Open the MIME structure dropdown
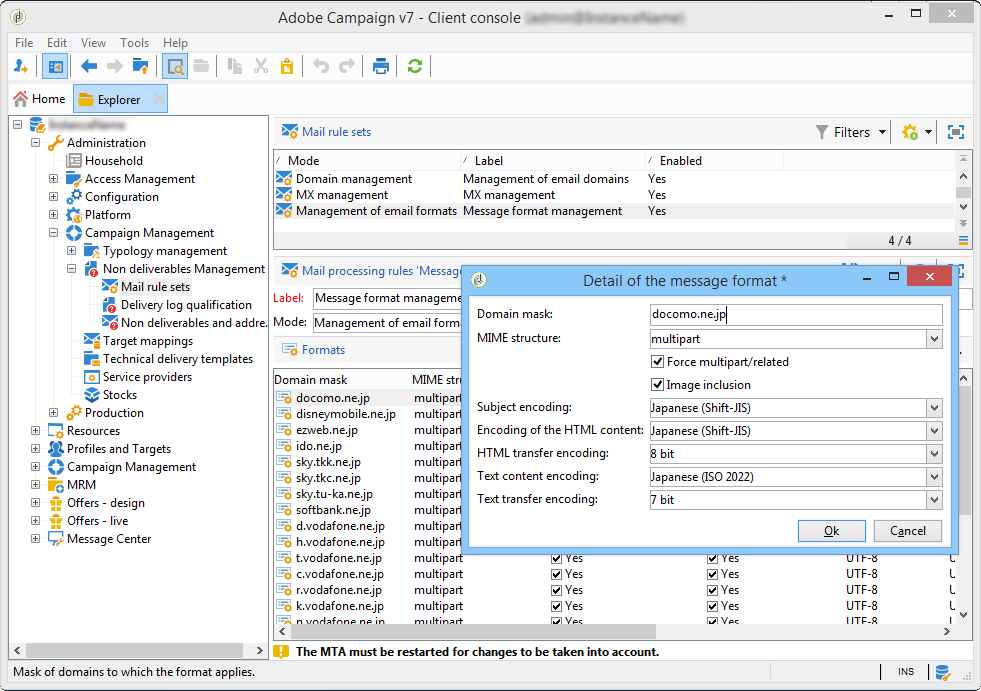The width and height of the screenshot is (981, 691). point(934,339)
